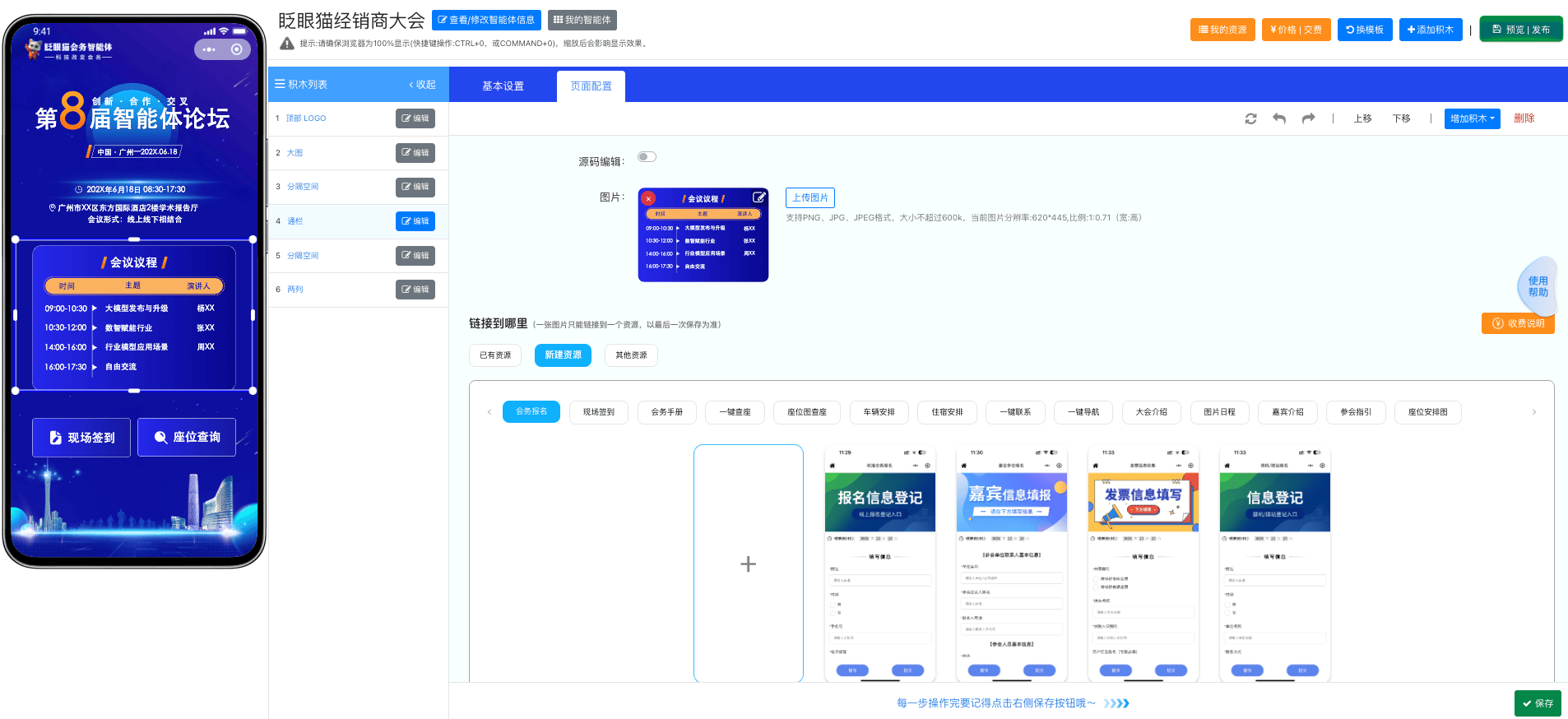Image resolution: width=1568 pixels, height=719 pixels.
Task: Click the redo arrow icon
Action: [x=1308, y=118]
